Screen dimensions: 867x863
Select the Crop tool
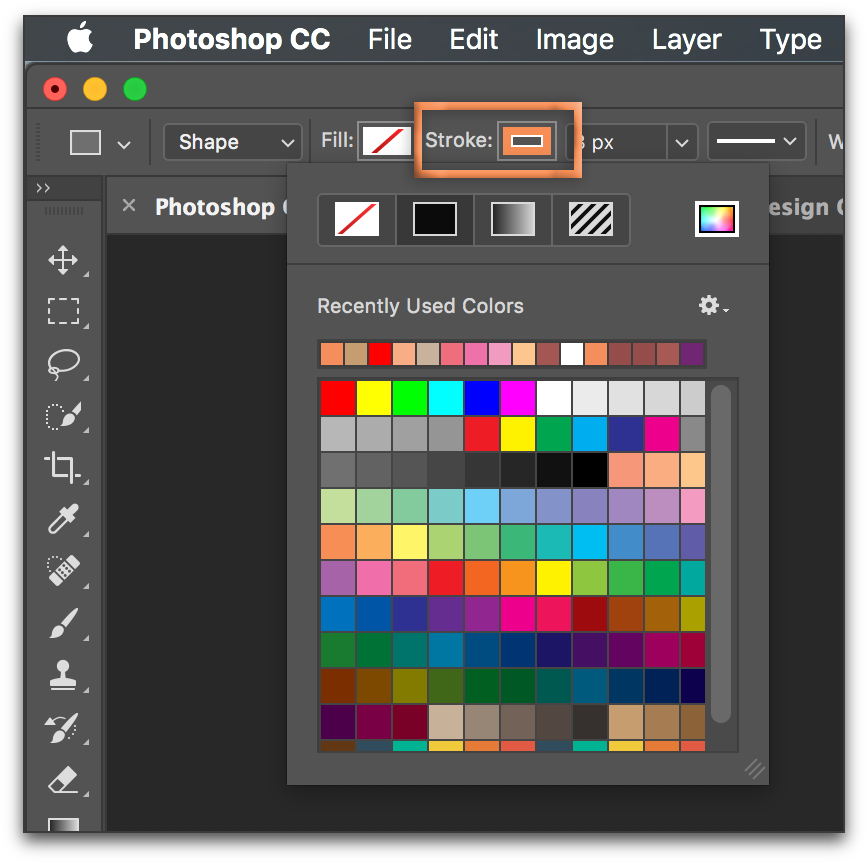click(62, 467)
